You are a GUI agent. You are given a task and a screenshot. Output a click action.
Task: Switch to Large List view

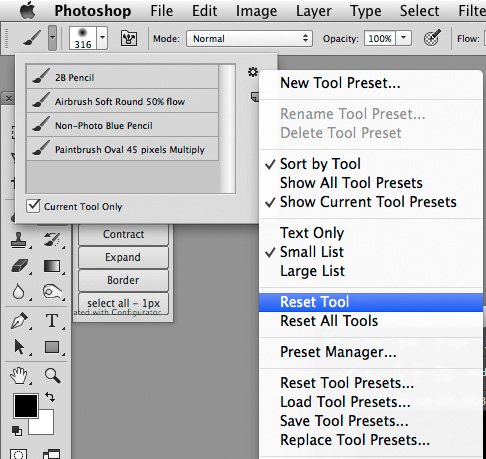(371, 271)
